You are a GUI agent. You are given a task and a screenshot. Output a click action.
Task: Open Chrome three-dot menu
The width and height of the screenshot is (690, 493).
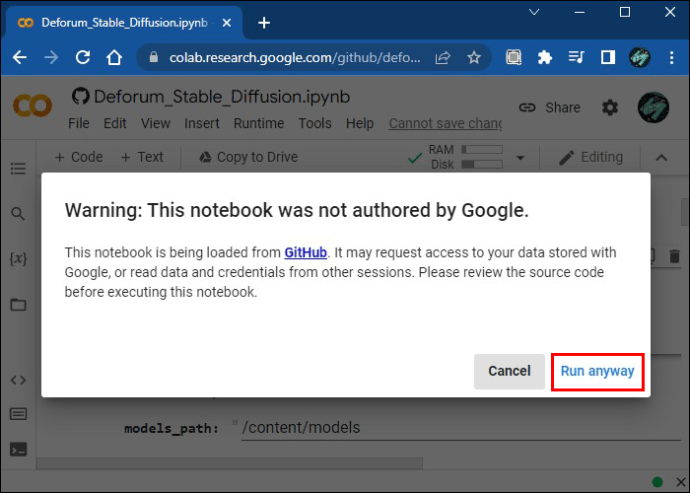[x=672, y=58]
